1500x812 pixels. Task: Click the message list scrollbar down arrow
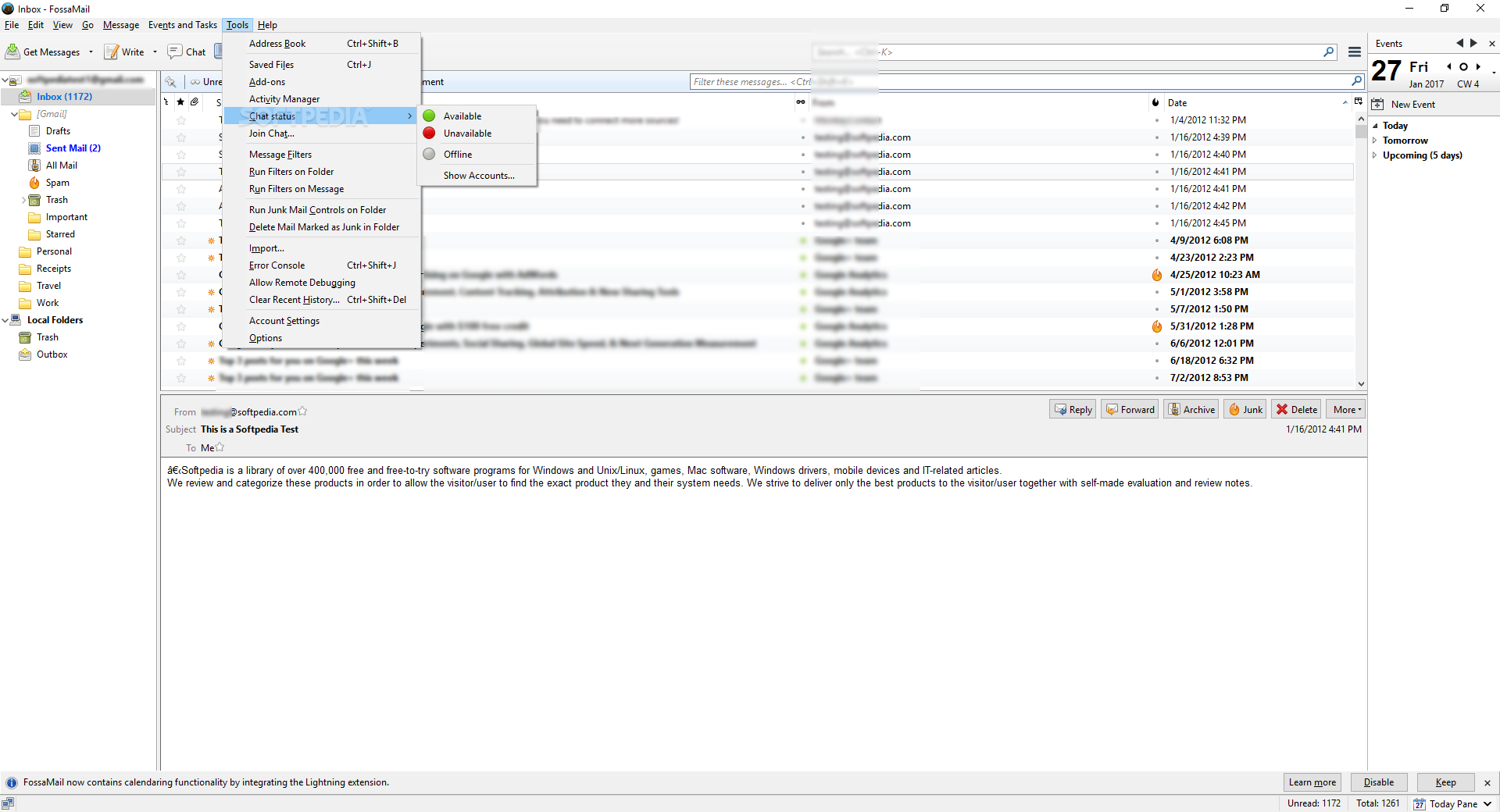[1361, 383]
